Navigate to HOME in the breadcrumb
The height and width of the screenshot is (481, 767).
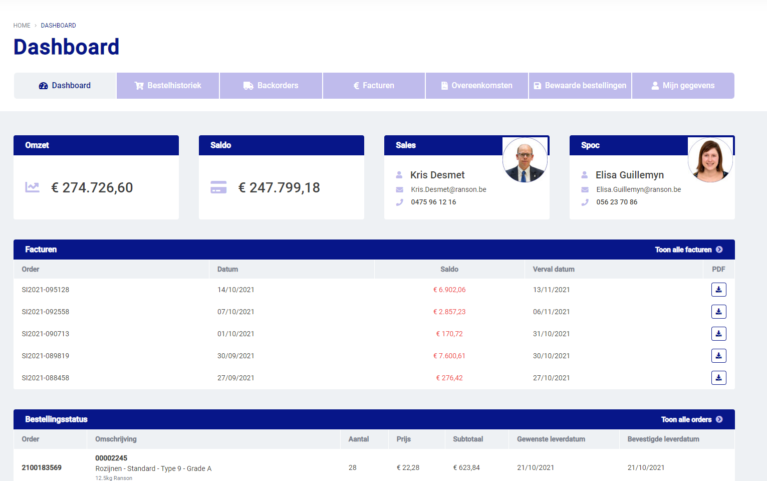click(x=21, y=25)
